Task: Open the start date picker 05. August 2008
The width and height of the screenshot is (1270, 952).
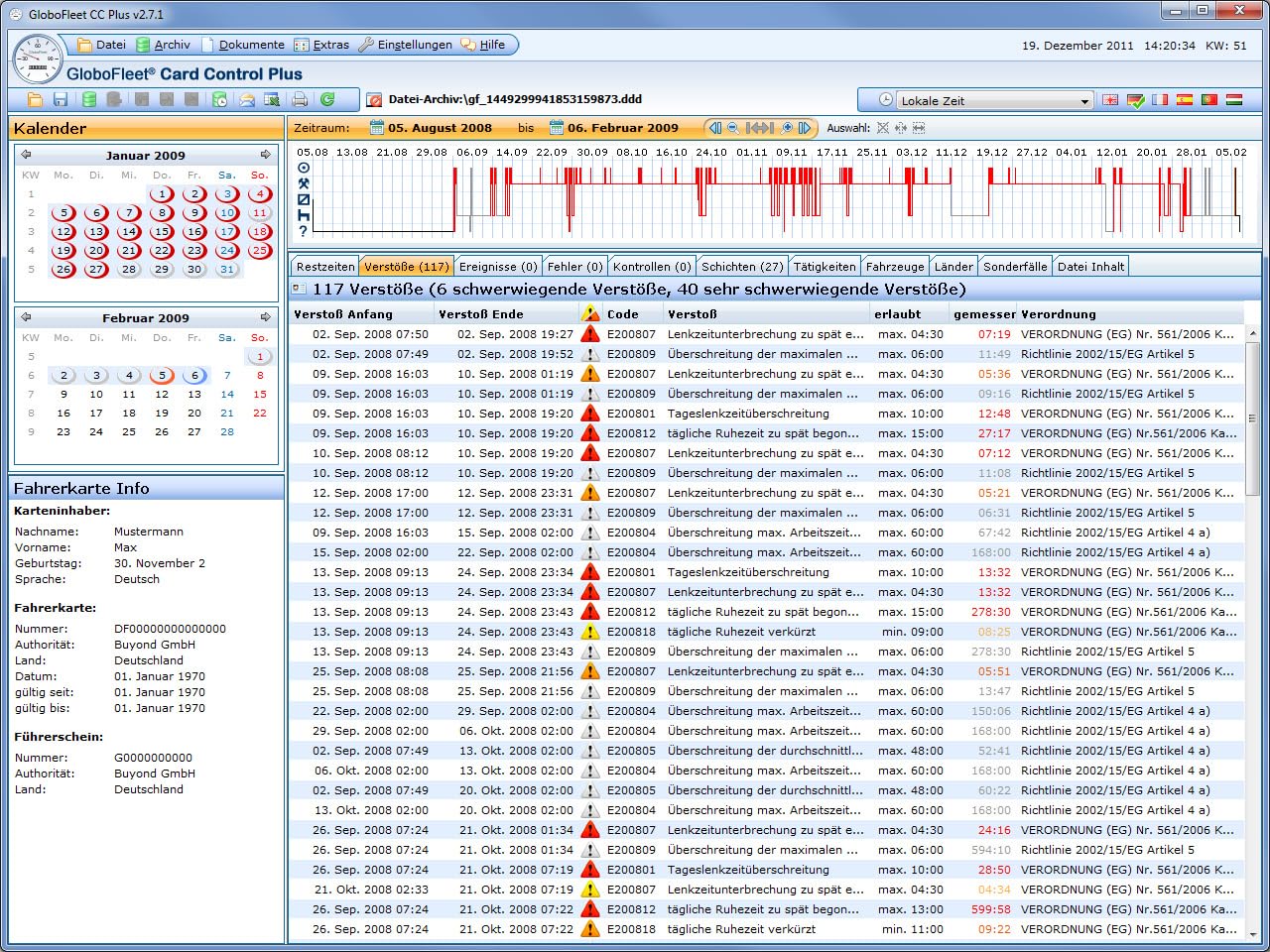Action: [432, 128]
